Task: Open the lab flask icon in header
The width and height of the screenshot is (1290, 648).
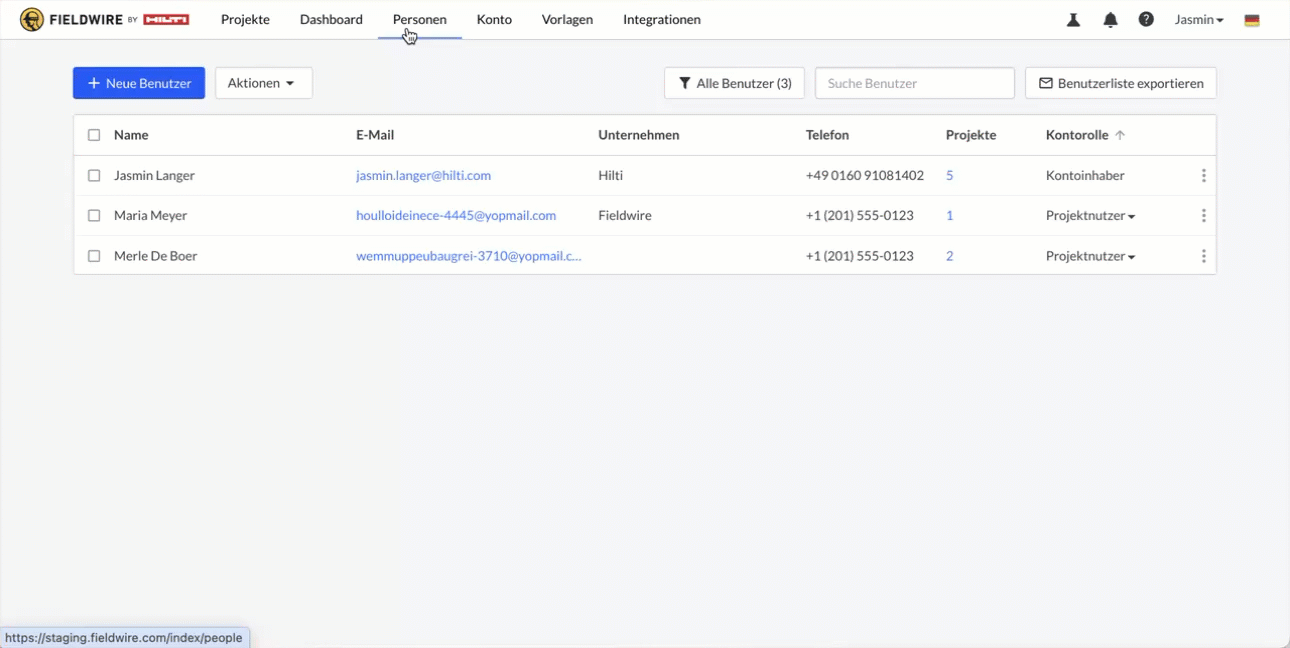Action: [x=1073, y=20]
